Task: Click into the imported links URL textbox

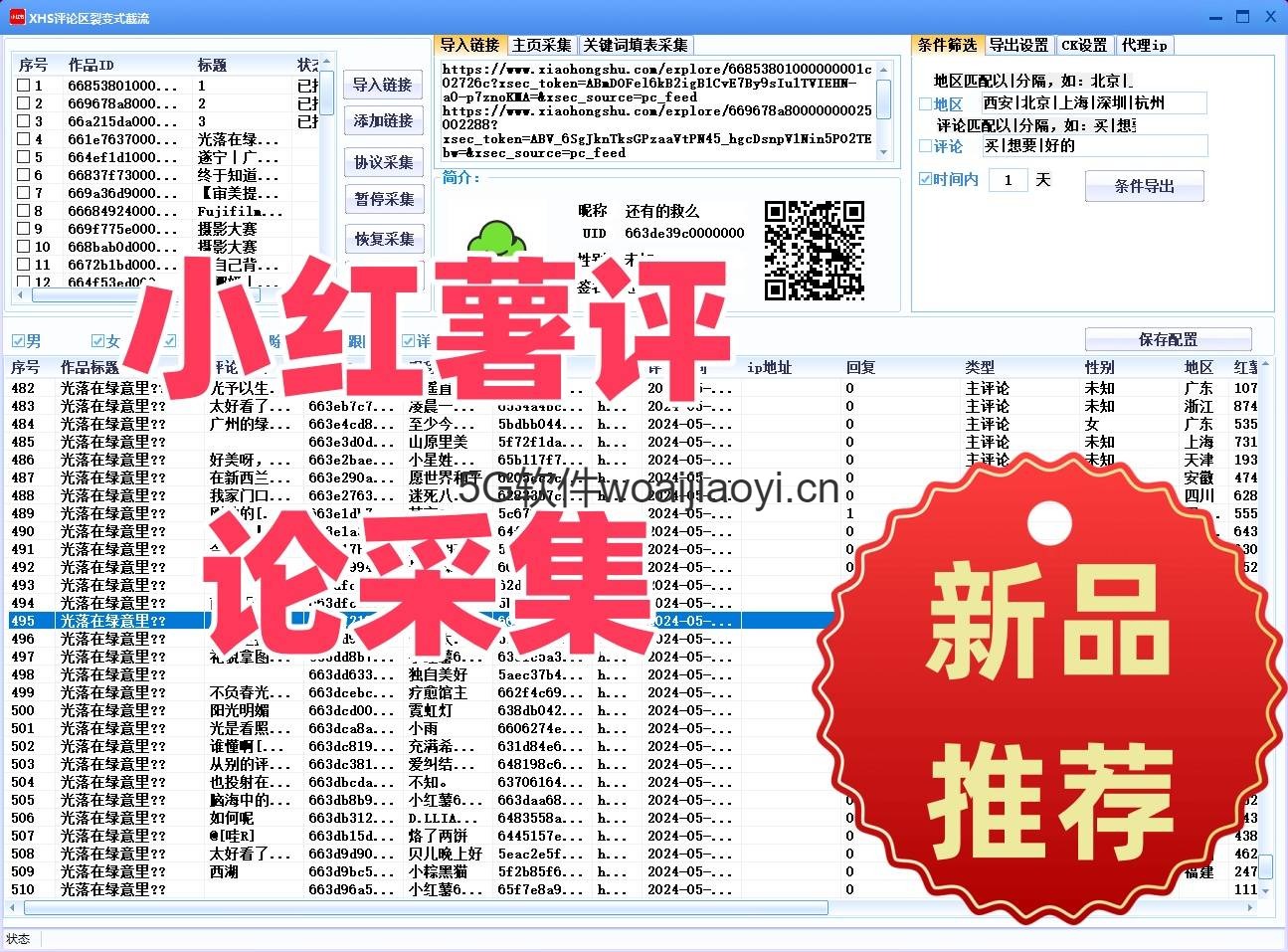Action: tap(656, 110)
